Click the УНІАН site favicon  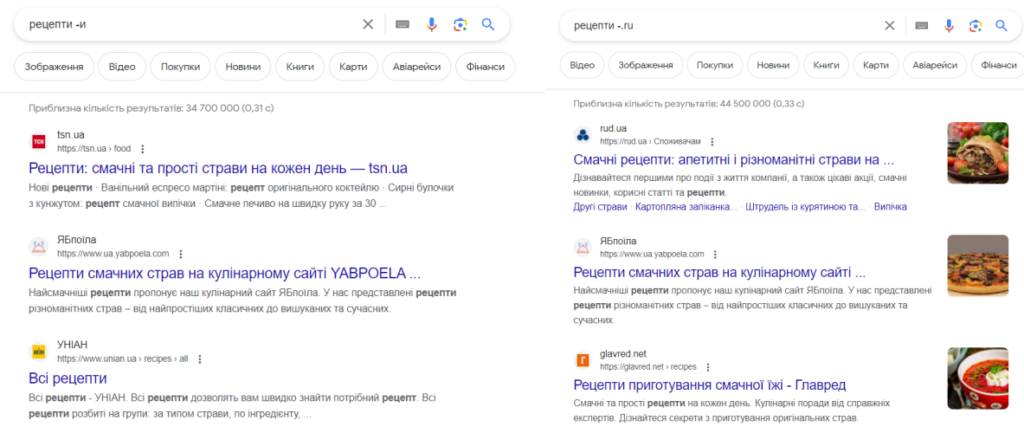click(x=39, y=351)
